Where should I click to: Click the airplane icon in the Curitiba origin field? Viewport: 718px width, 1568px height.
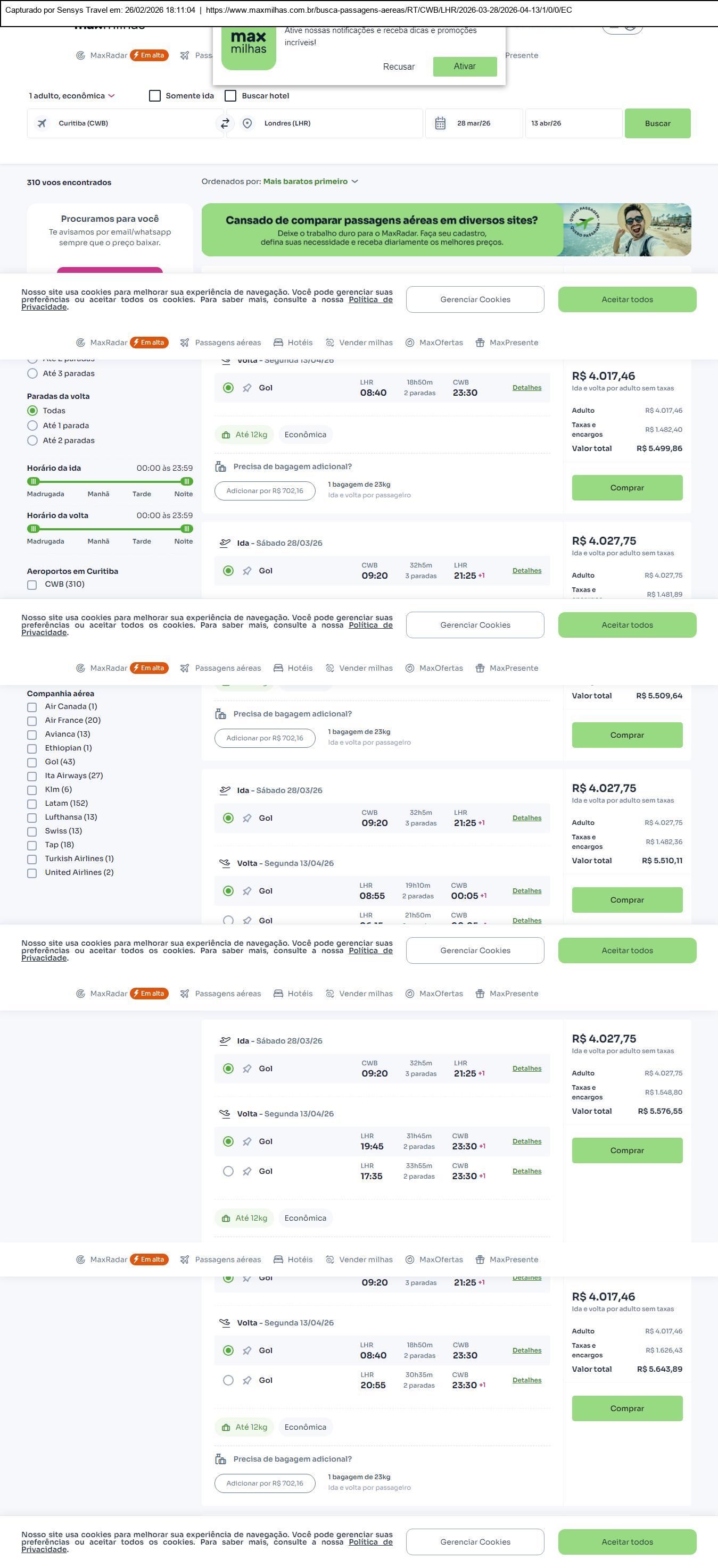click(x=42, y=123)
